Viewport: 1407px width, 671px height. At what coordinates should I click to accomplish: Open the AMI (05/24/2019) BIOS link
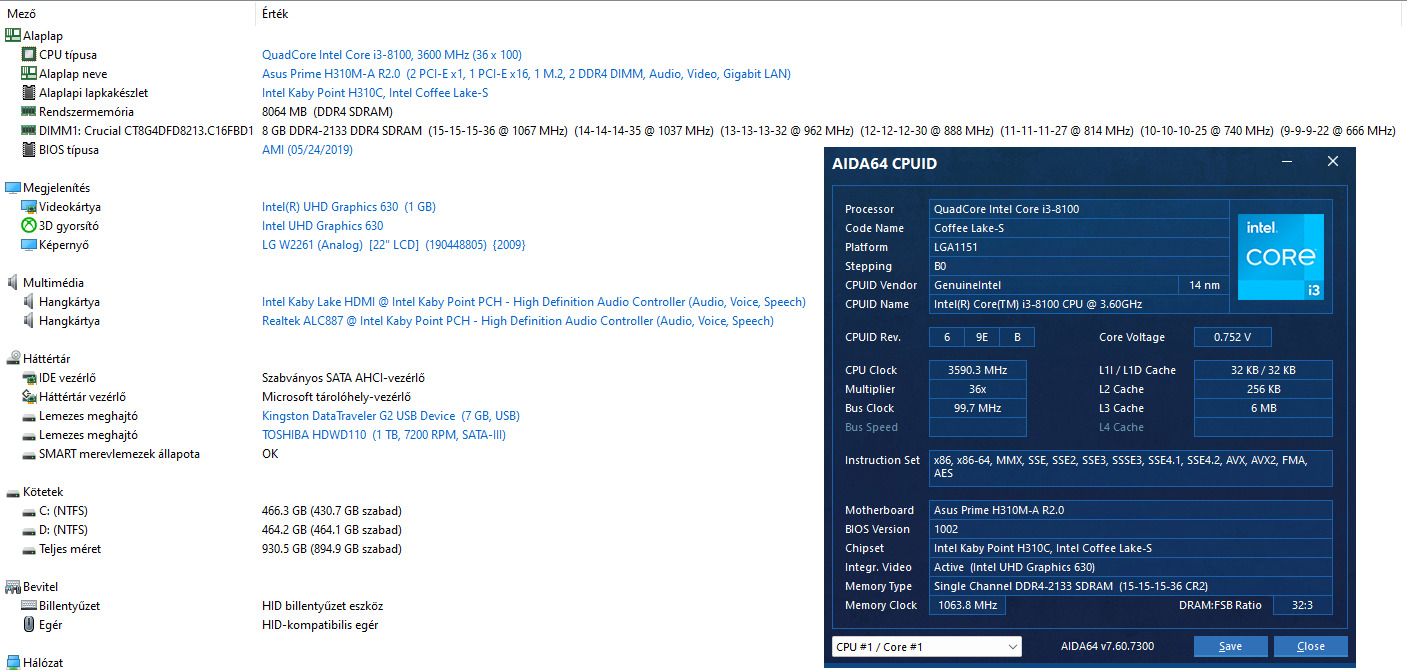coord(307,150)
